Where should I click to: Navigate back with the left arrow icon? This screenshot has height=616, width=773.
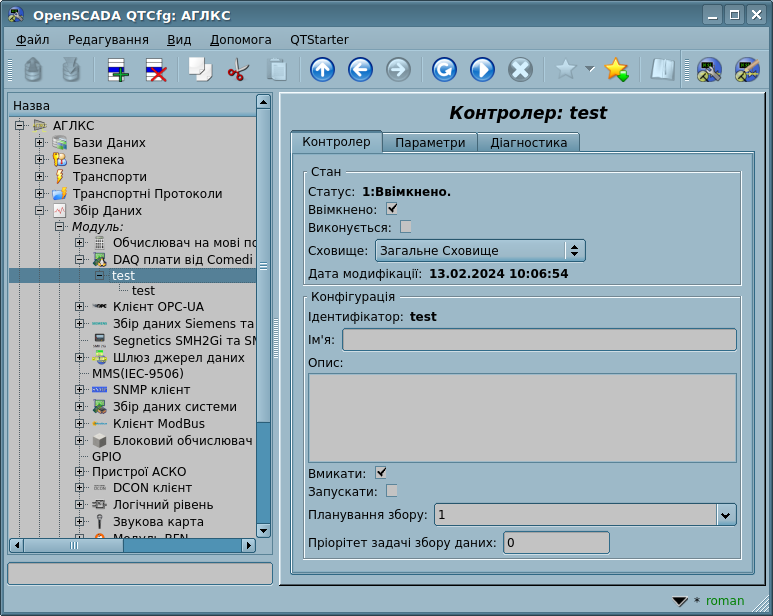click(360, 70)
